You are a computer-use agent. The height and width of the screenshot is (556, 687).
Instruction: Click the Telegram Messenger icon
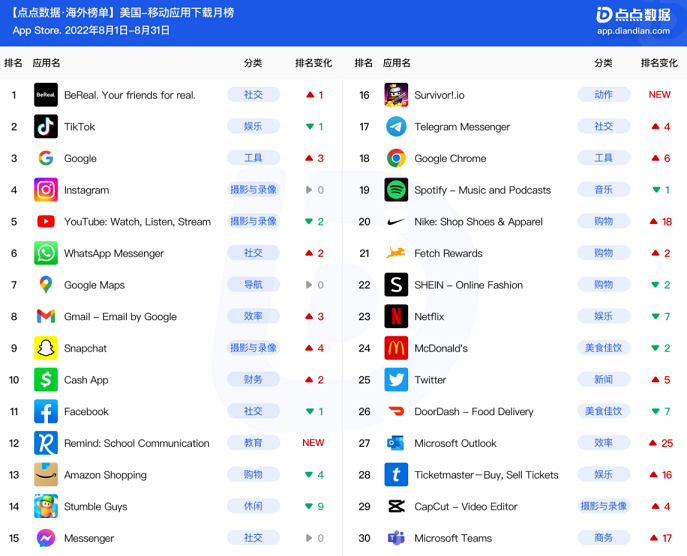[396, 127]
